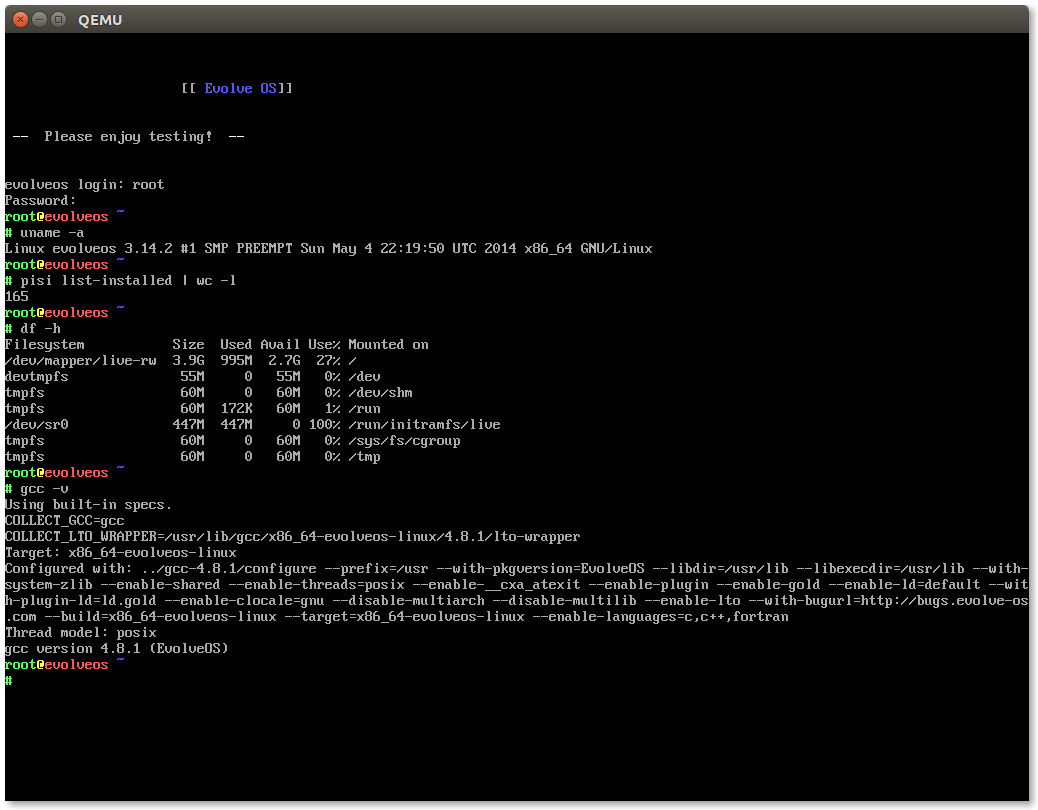Click the 'Please enjoy testing!' message
This screenshot has height=810, width=1038.
[128, 136]
